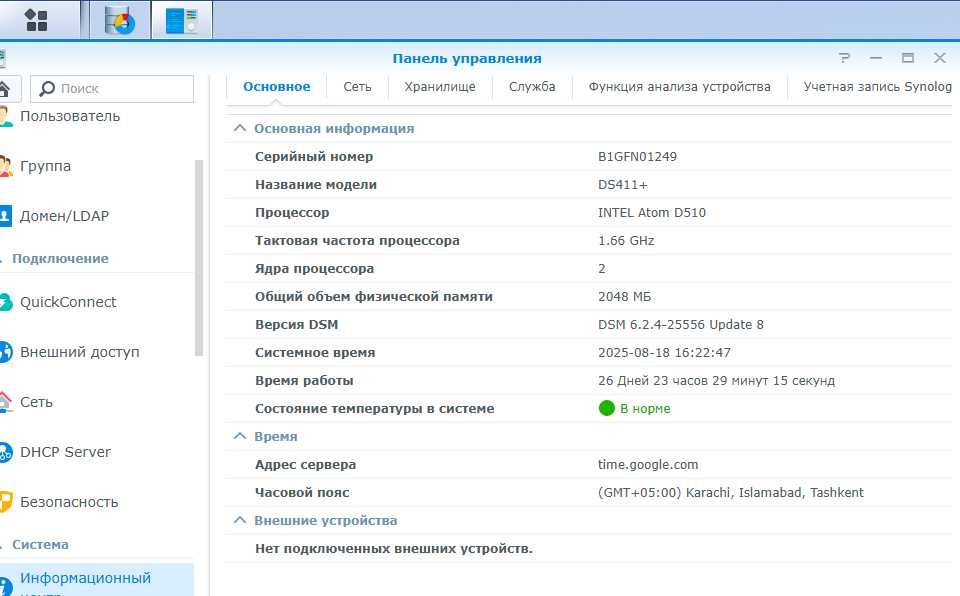Open Группа in the sidebar

point(45,166)
